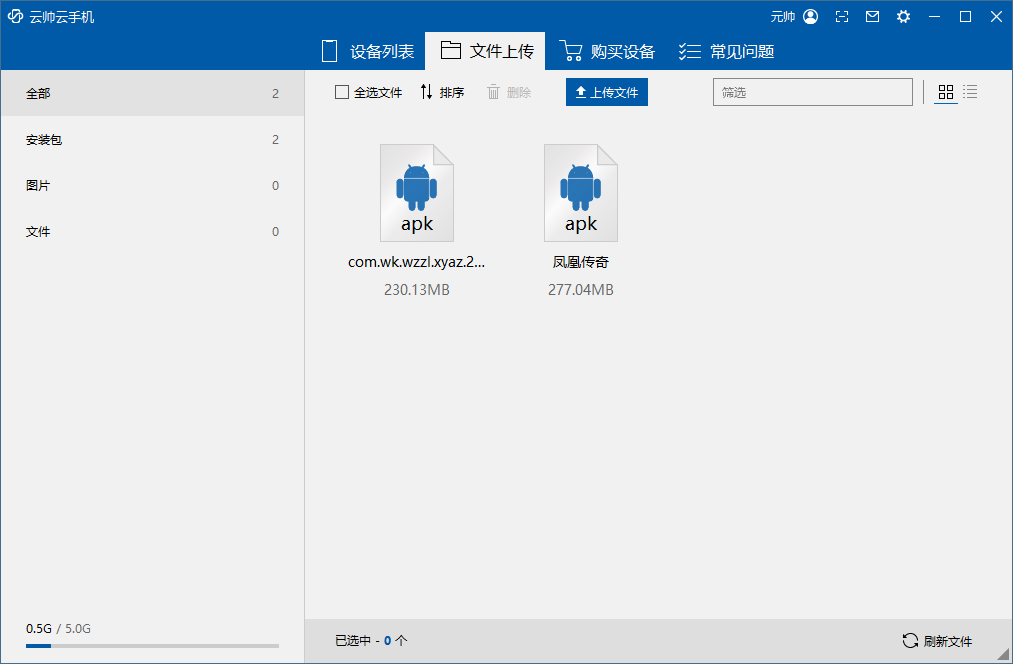Click the fullscreen toggle icon in title bar
The height and width of the screenshot is (664, 1013).
[842, 17]
